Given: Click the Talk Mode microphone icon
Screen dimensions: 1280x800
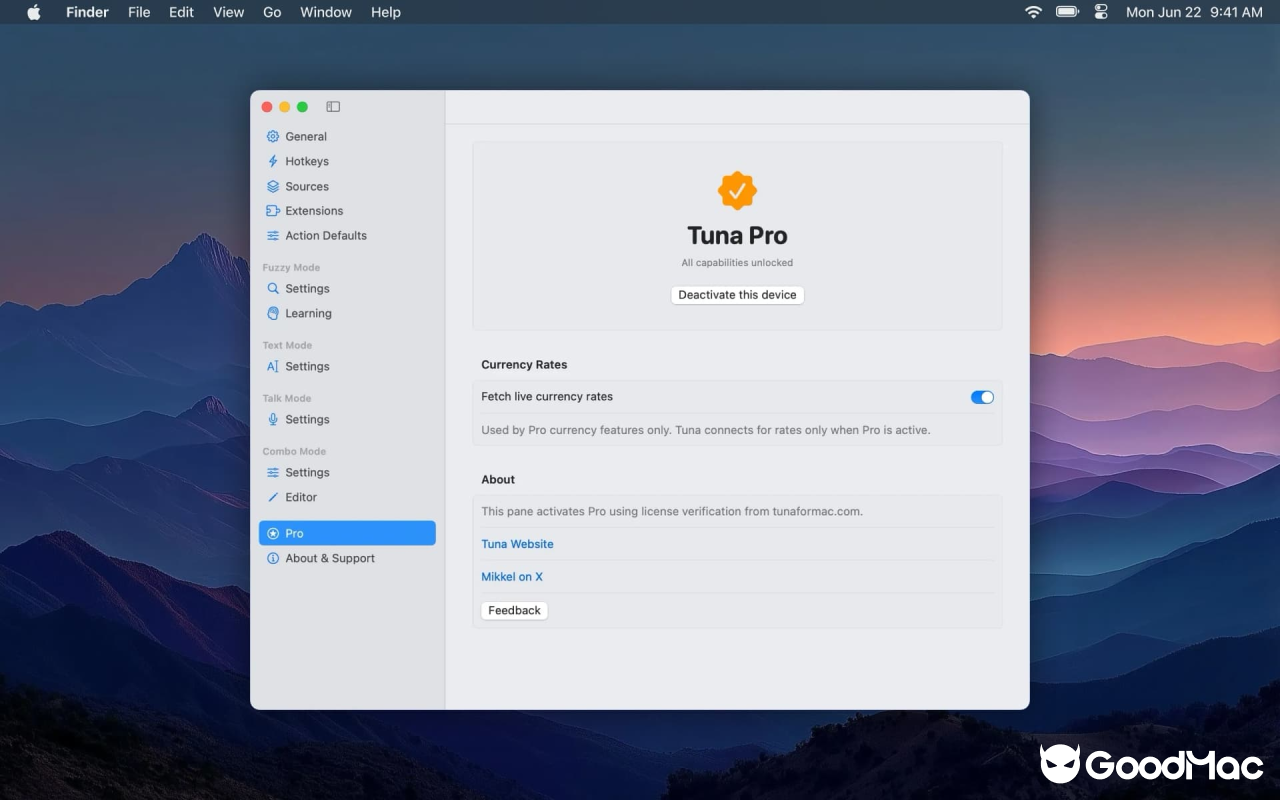Looking at the screenshot, I should click(x=273, y=419).
